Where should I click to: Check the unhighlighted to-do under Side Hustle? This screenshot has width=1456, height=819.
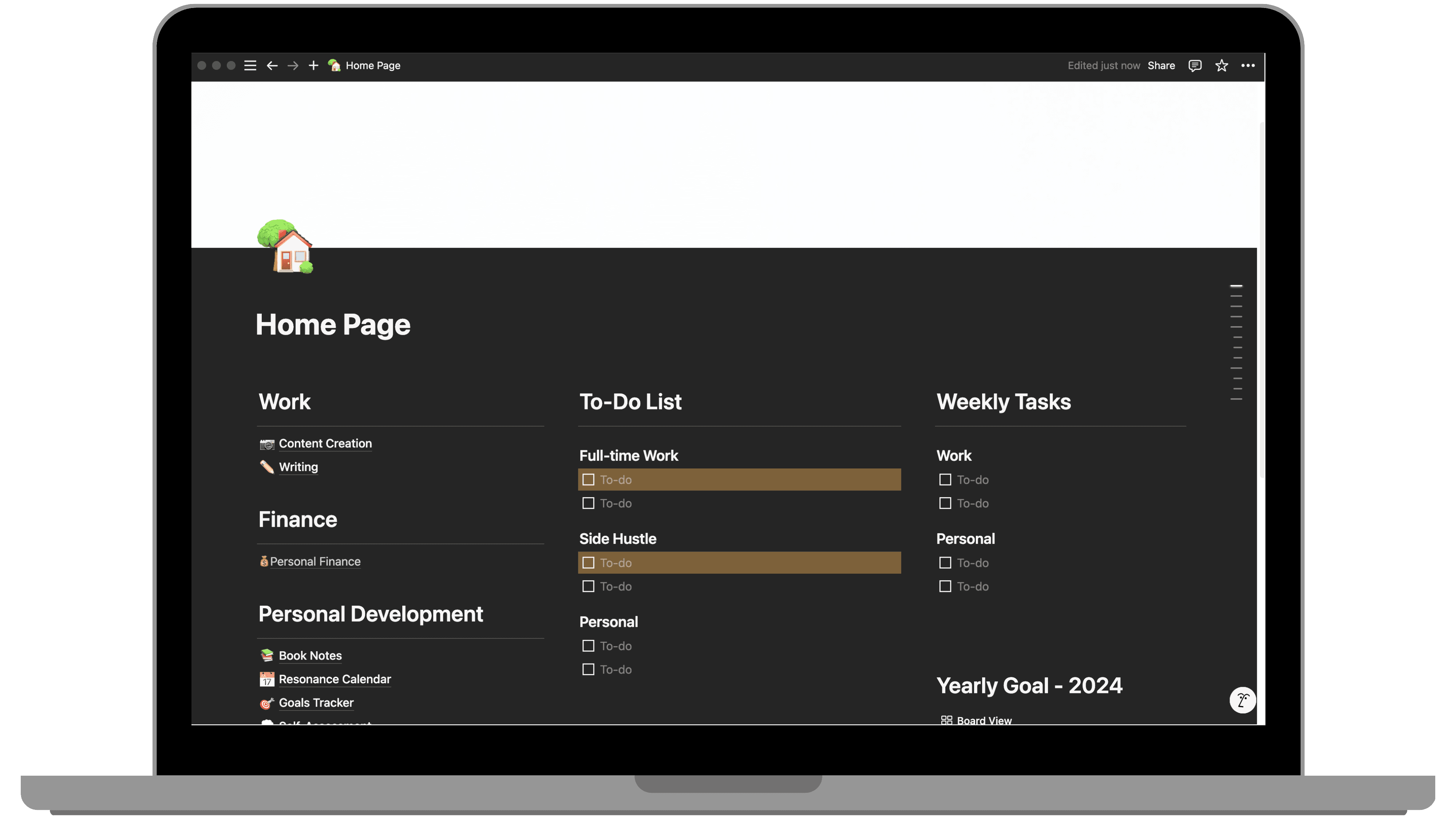(x=588, y=587)
